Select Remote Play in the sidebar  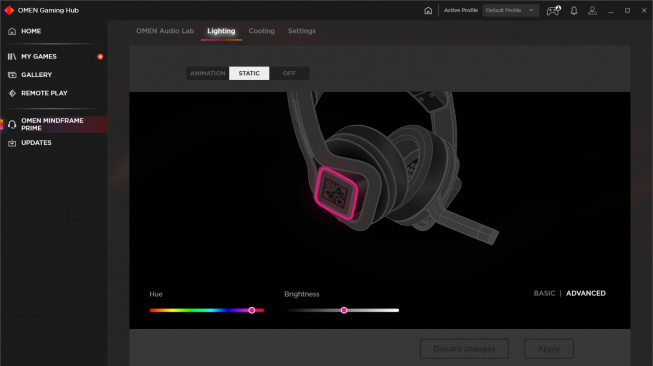[x=44, y=93]
